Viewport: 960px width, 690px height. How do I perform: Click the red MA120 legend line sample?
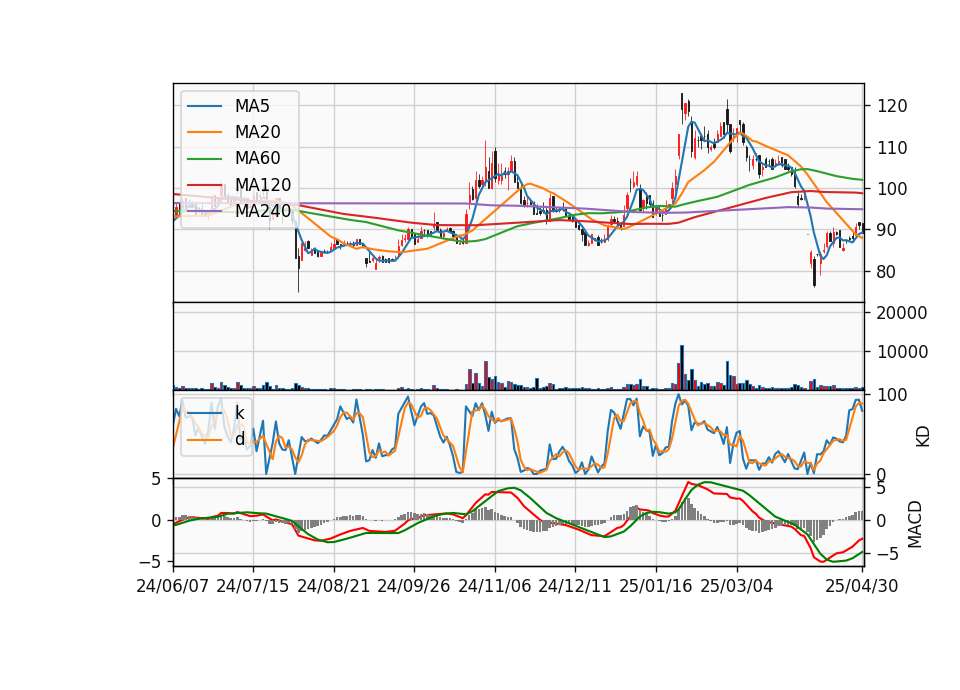pyautogui.click(x=204, y=185)
